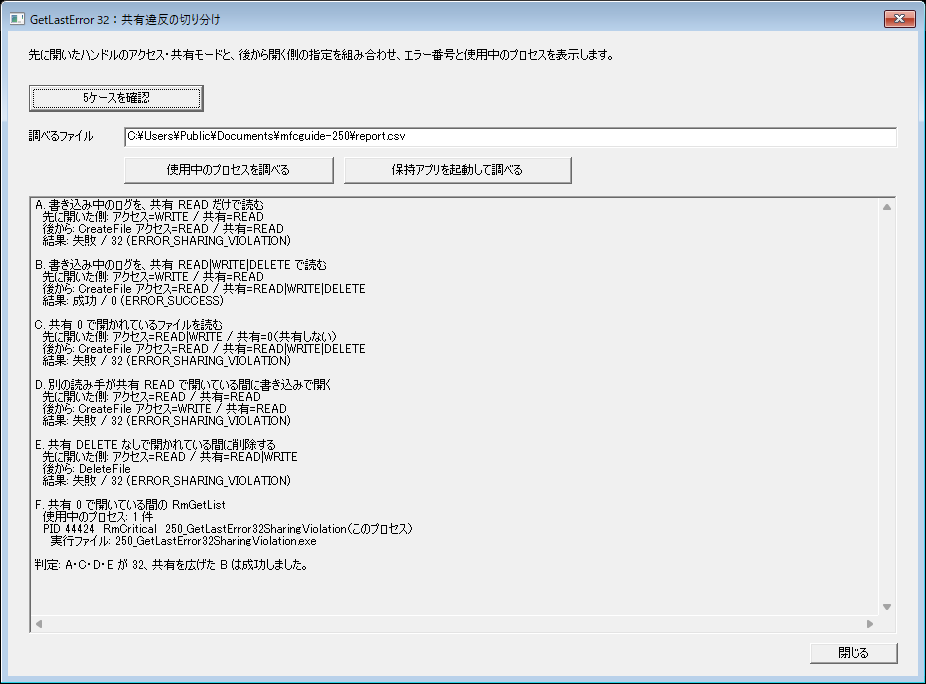Click the line '使用中のプロセス: 1 件'

[x=97, y=517]
